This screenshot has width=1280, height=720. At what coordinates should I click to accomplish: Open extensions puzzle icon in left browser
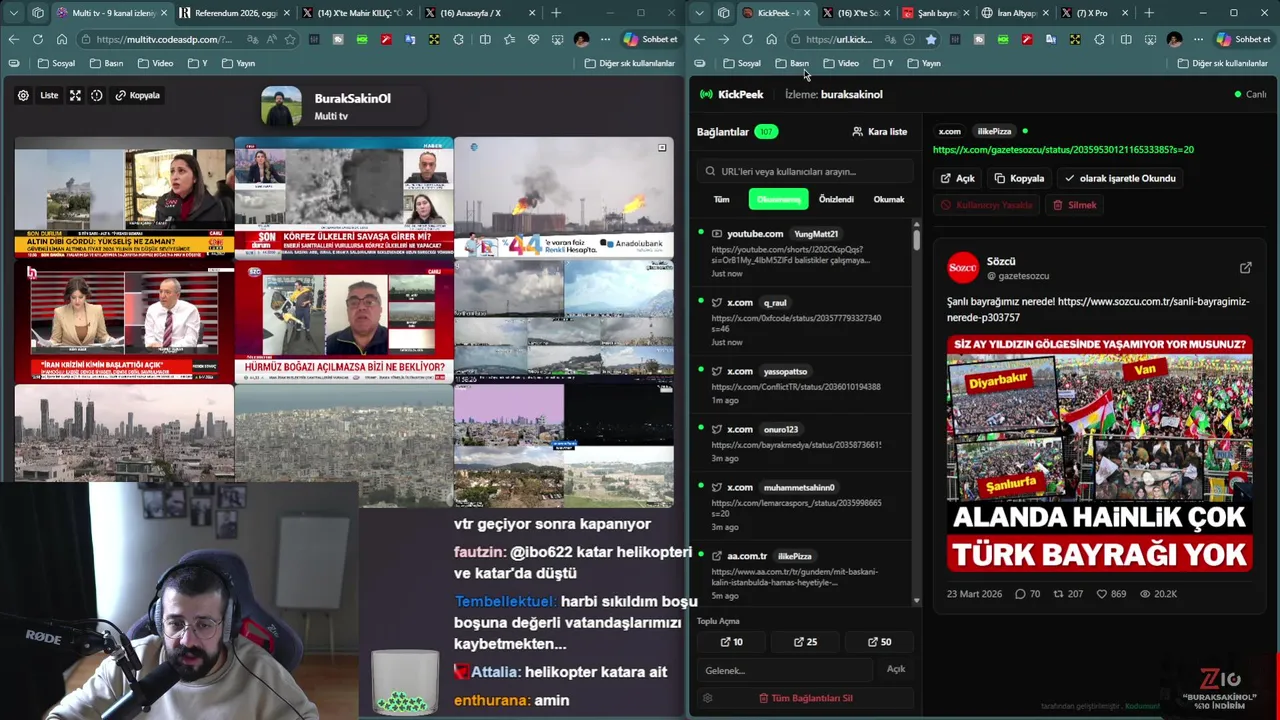(x=458, y=39)
